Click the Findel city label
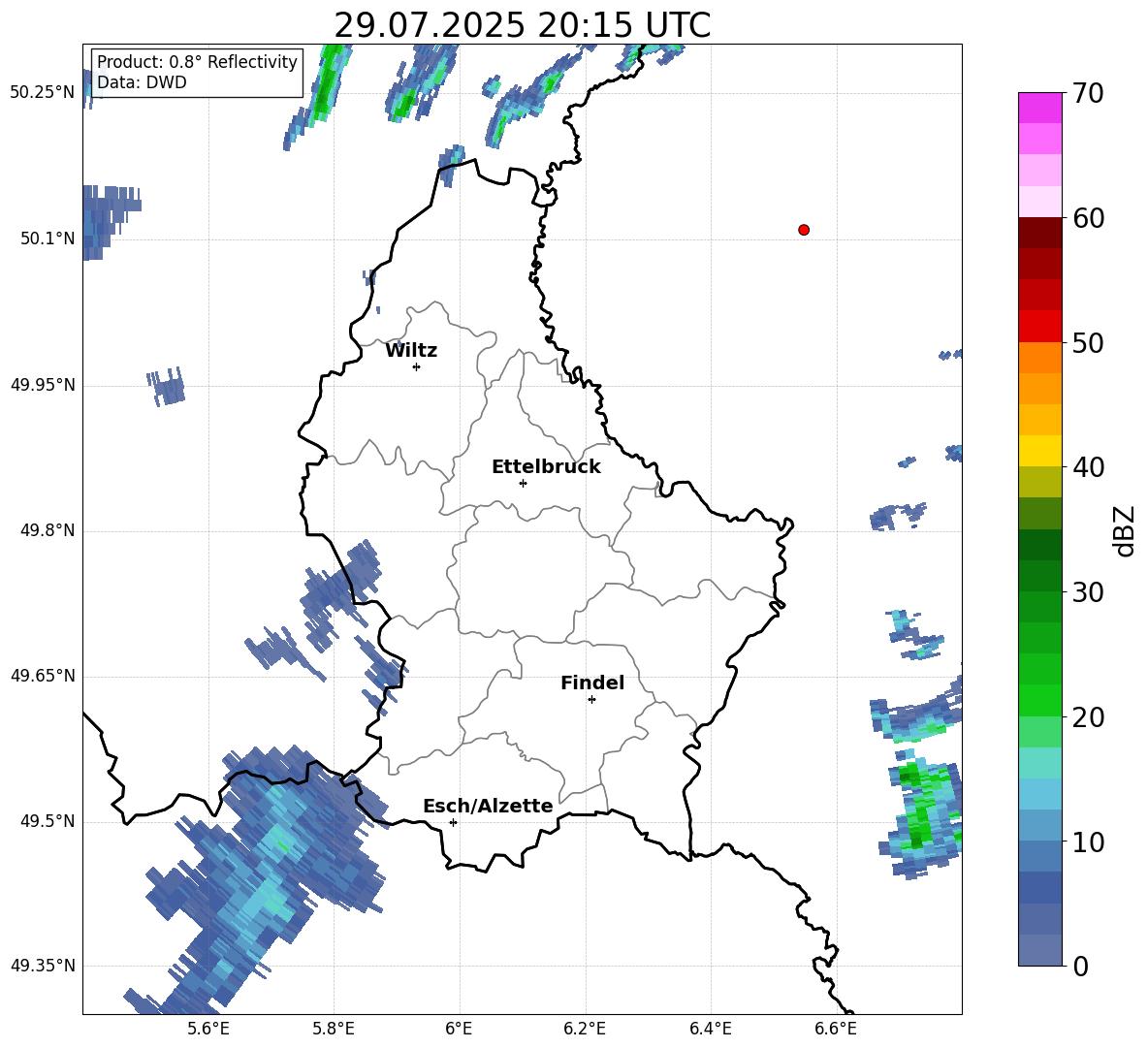Viewport: 1148px width, 1048px height. (x=592, y=683)
